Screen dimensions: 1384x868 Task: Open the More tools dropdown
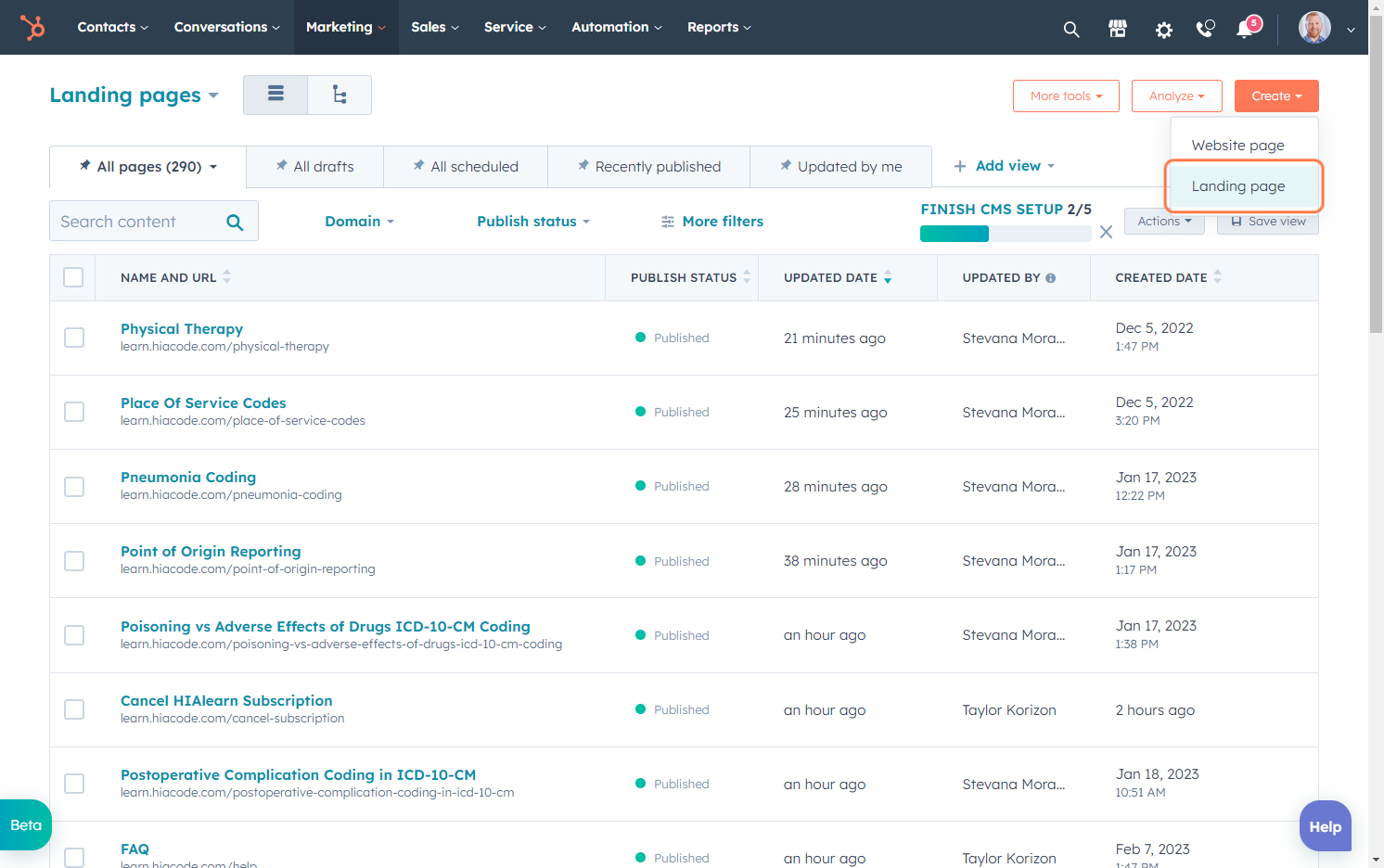1066,96
